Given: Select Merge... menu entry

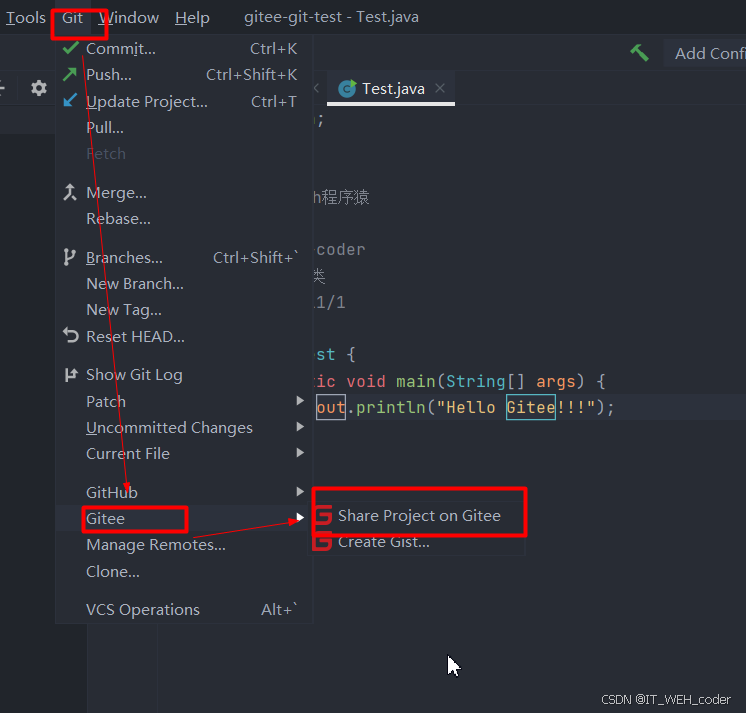Looking at the screenshot, I should click(184, 193).
